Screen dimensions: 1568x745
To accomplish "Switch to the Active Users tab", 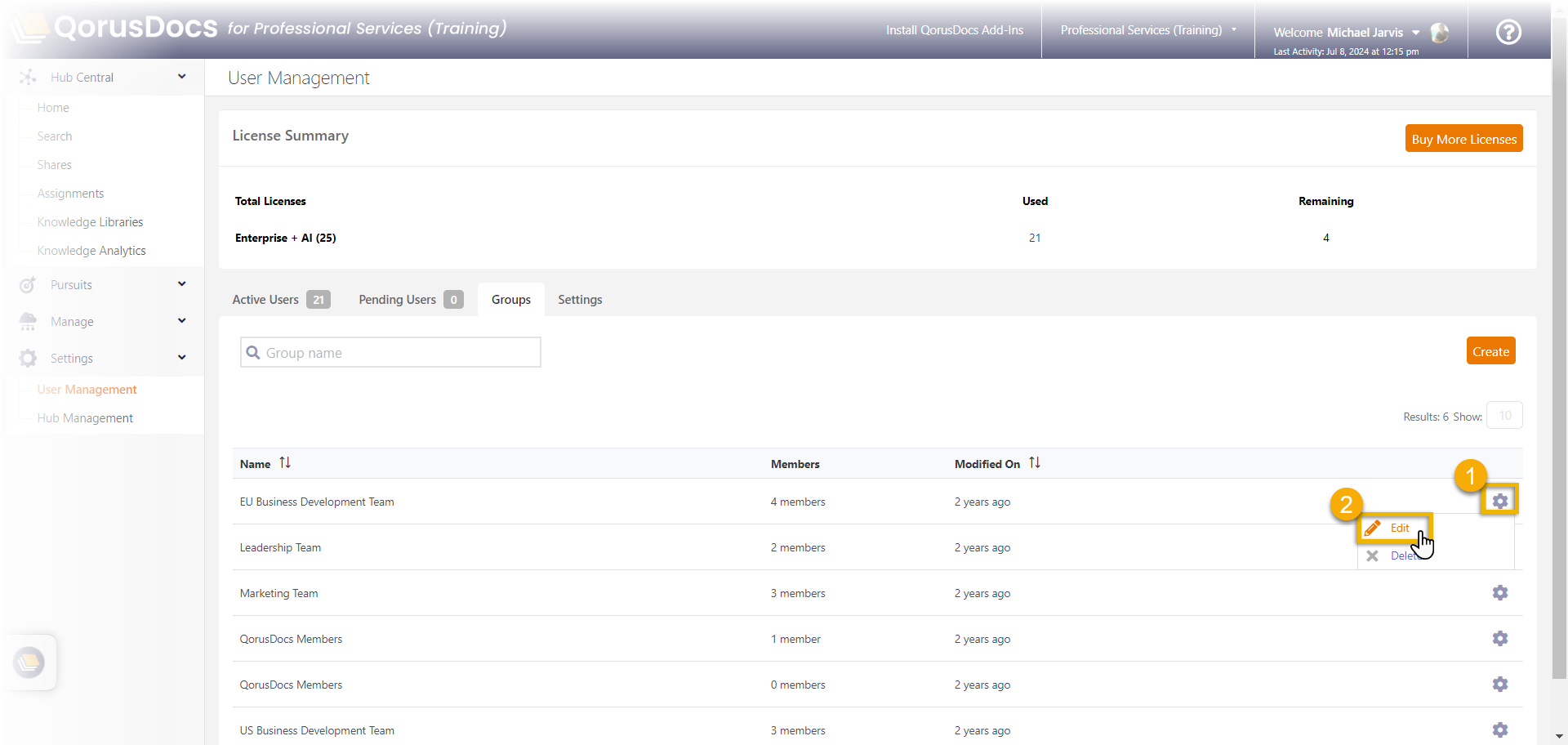I will coord(281,300).
